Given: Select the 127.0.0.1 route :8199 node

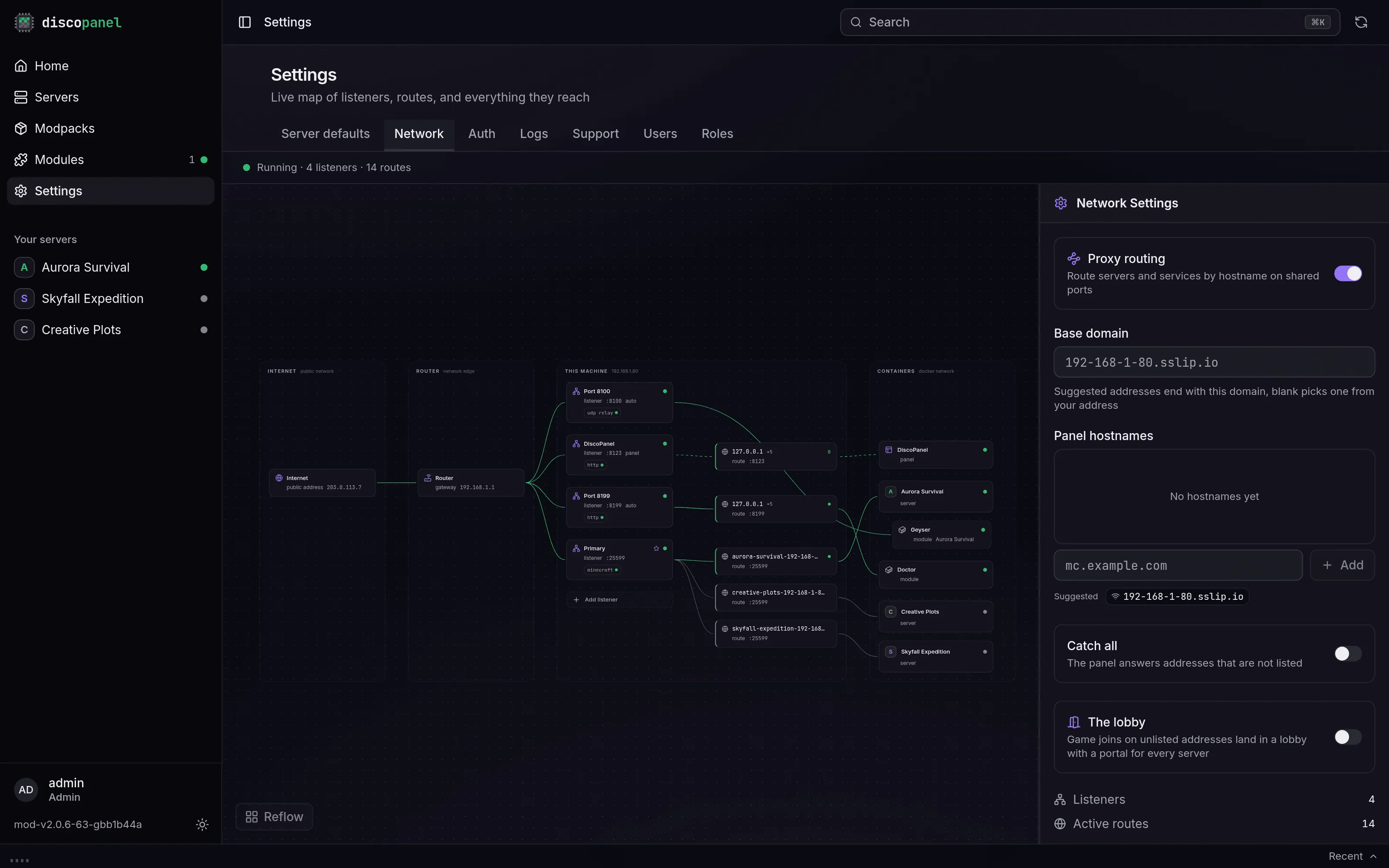Looking at the screenshot, I should pos(775,509).
